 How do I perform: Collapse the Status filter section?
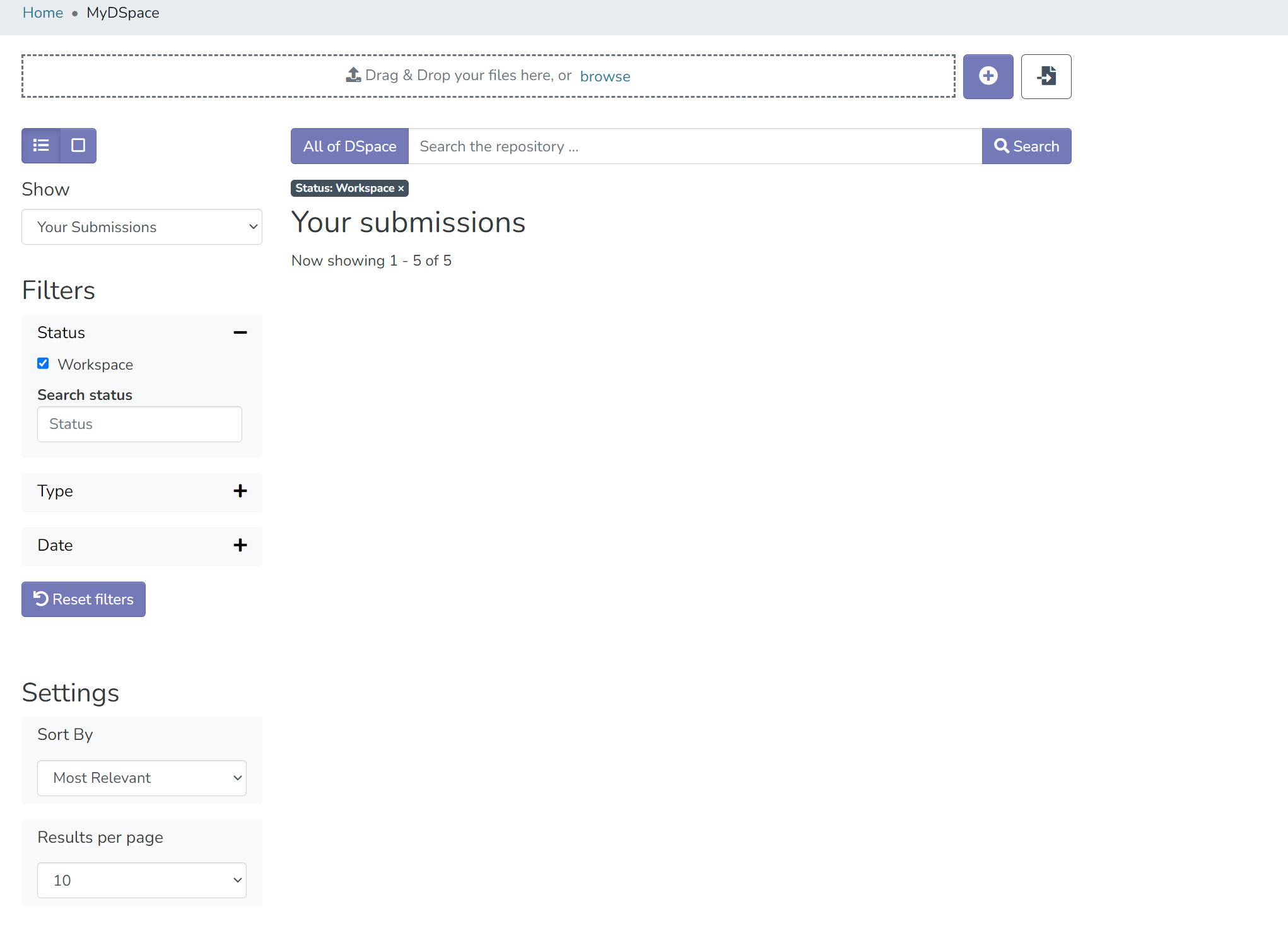click(x=240, y=332)
